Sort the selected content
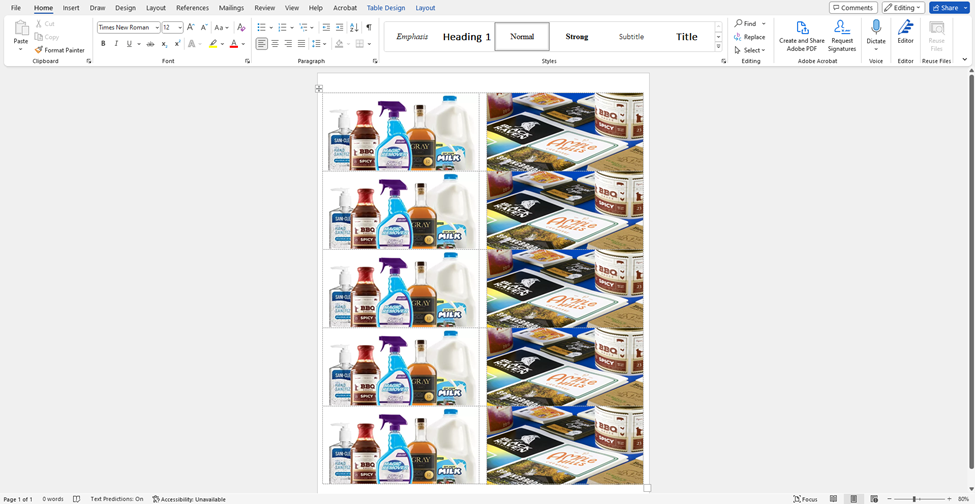 [354, 27]
